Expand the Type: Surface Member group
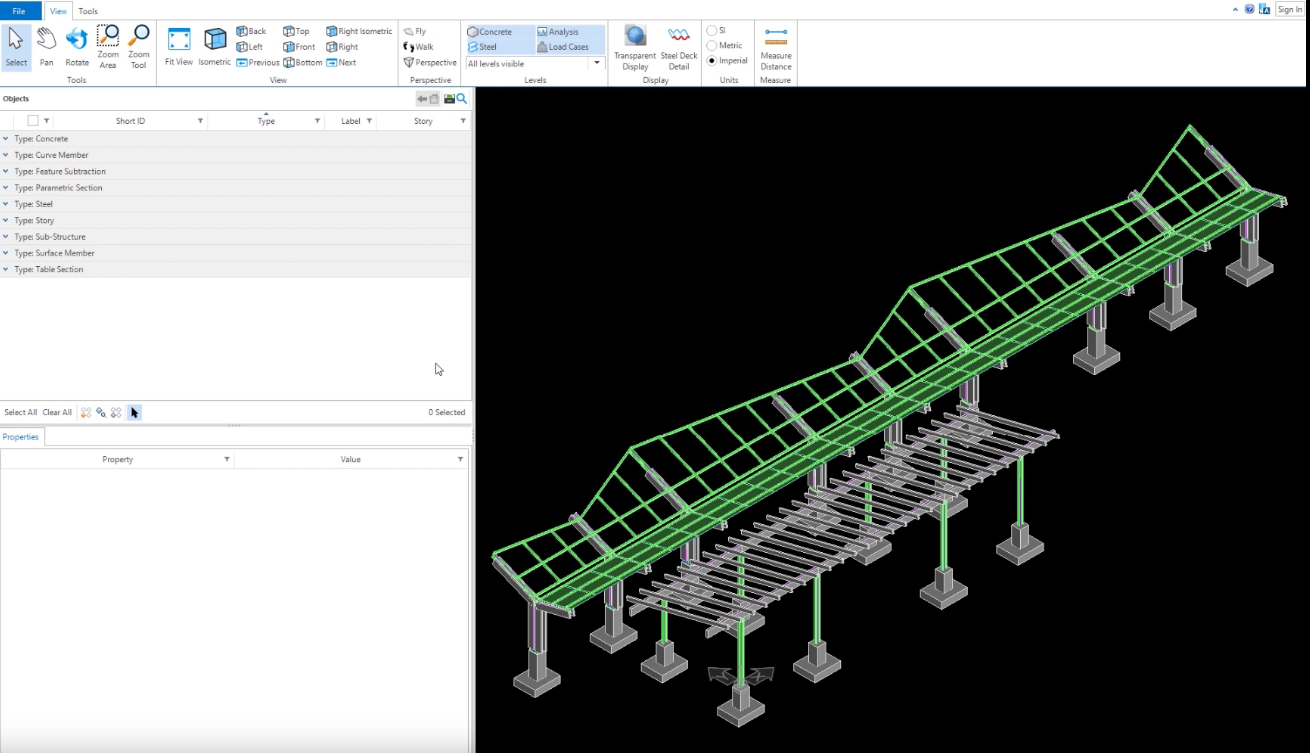Viewport: 1310px width, 753px height. (5, 253)
